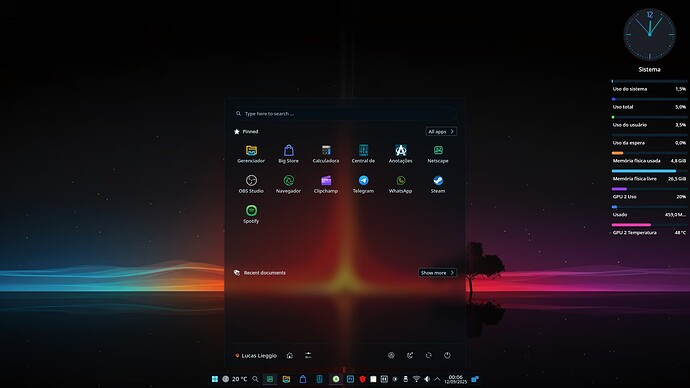Open Telegram from the pinned grid
Viewport: 690px width, 388px height.
(x=363, y=184)
